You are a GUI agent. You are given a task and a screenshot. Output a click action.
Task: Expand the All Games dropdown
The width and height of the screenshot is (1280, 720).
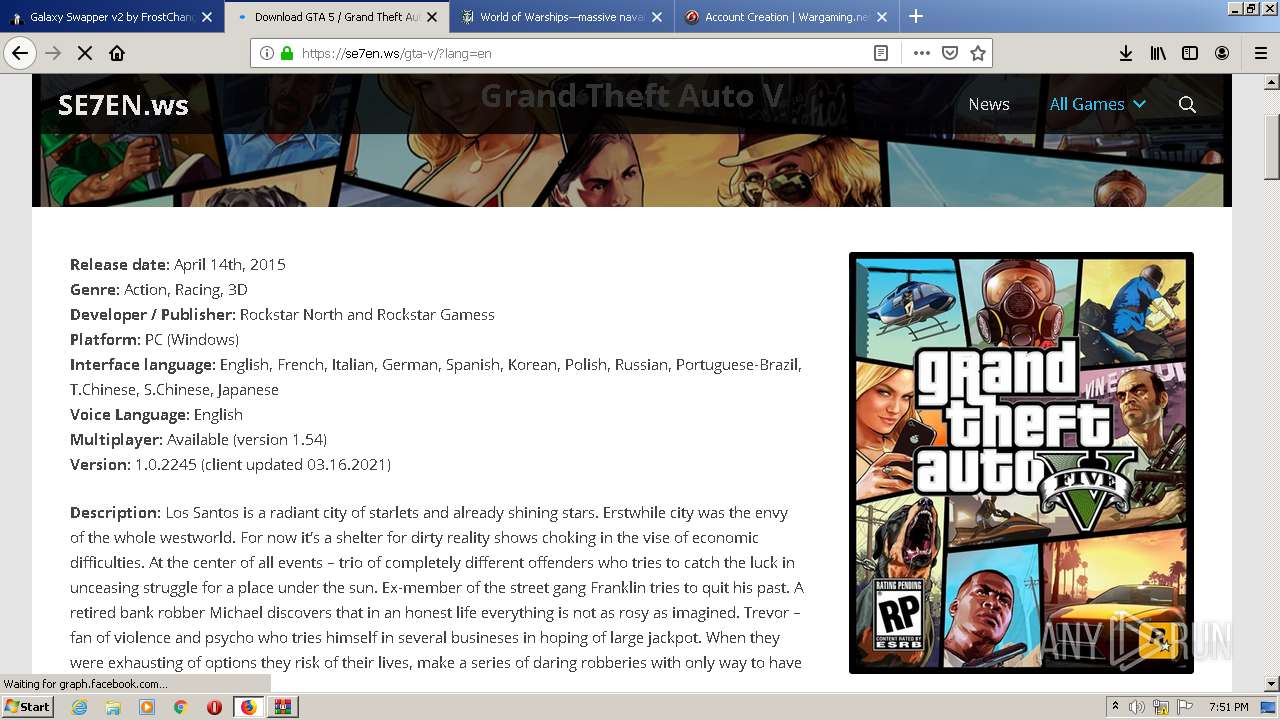click(1097, 104)
